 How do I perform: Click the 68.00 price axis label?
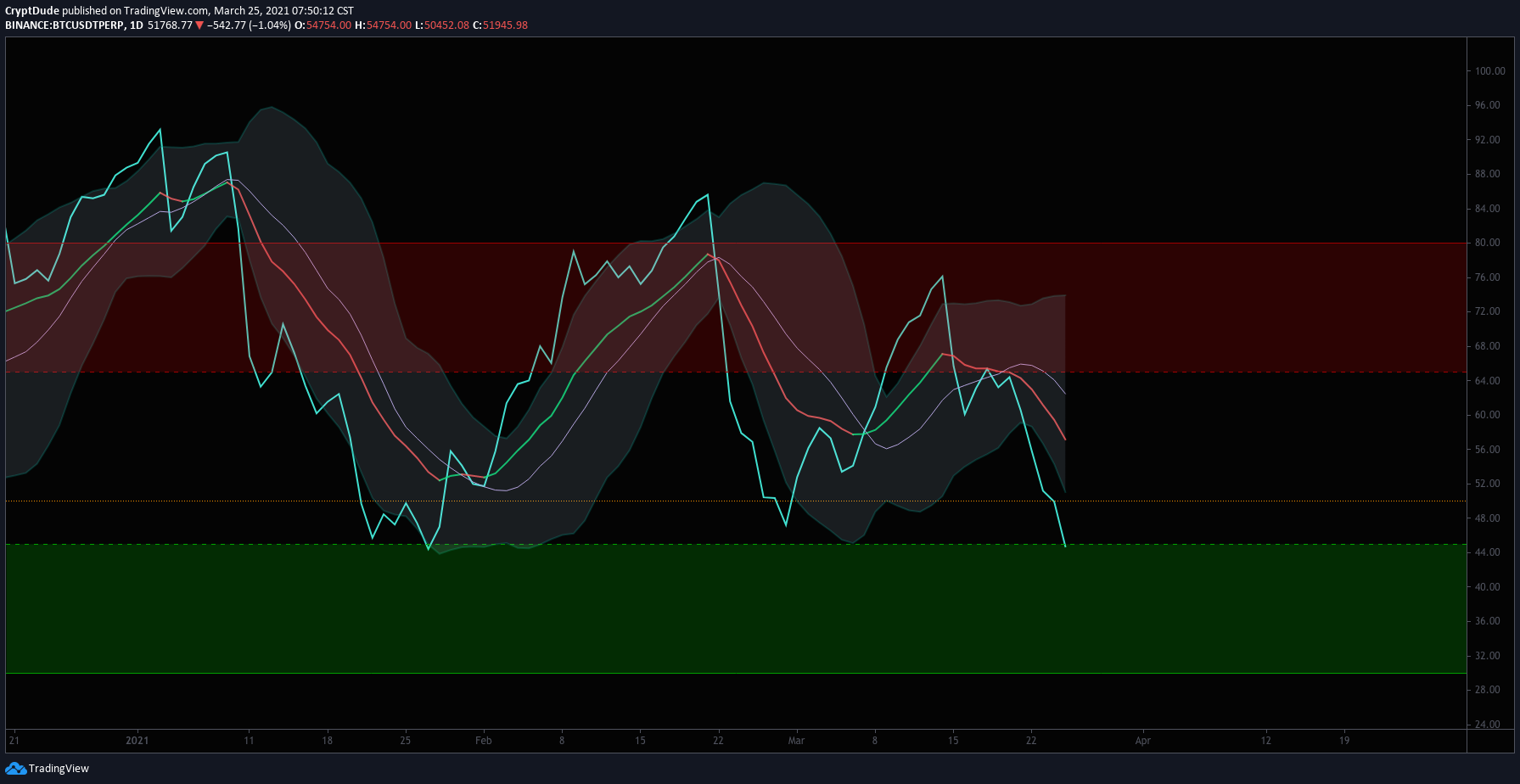(1488, 346)
